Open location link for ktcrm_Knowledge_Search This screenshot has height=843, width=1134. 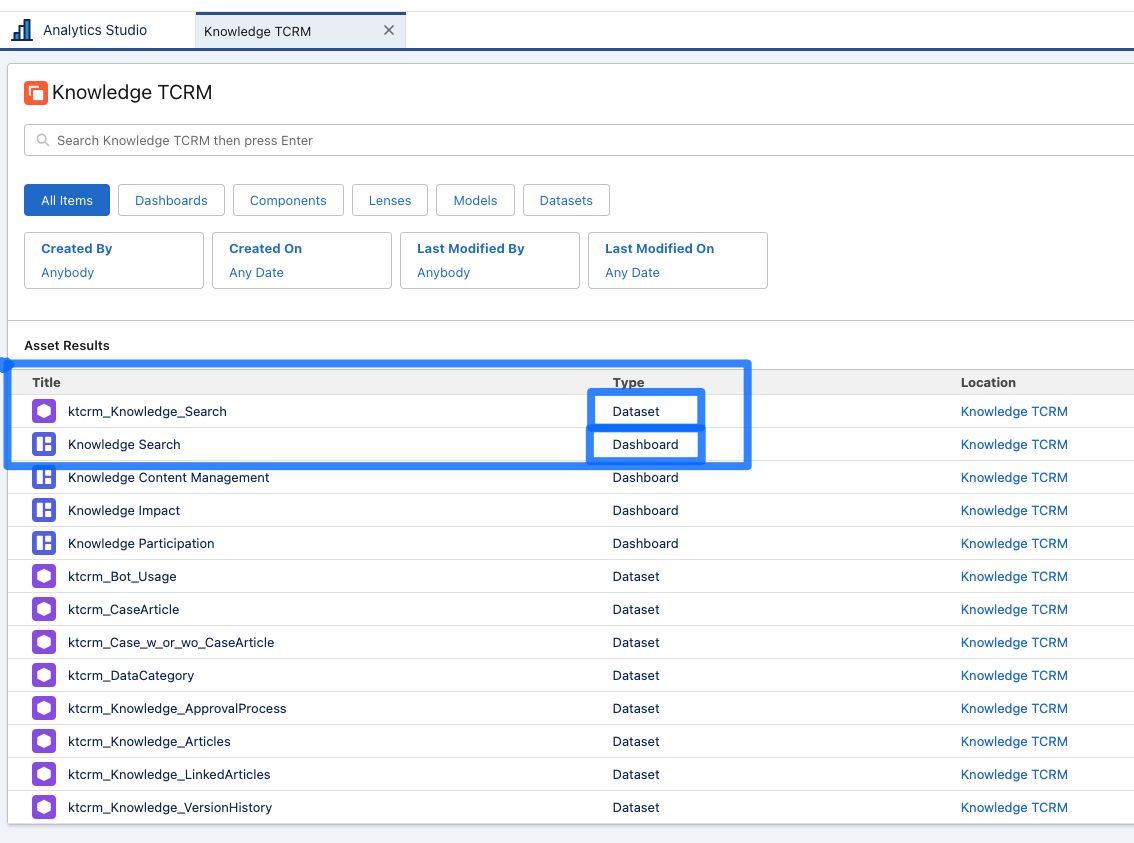[x=1014, y=411]
